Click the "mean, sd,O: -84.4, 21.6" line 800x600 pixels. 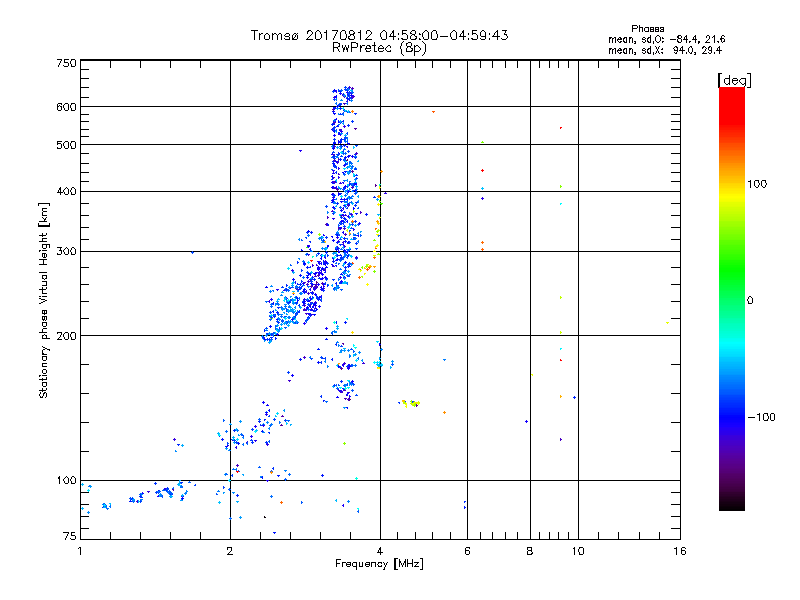coord(666,39)
